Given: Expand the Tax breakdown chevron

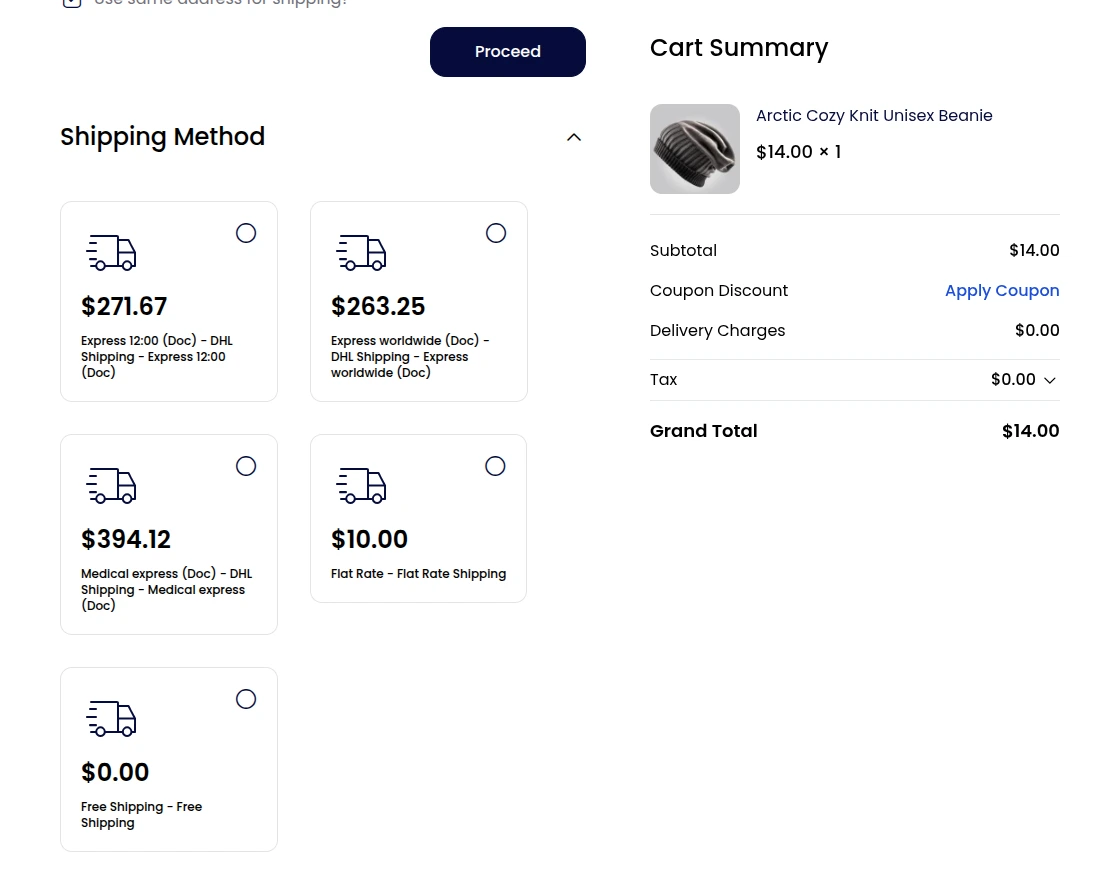Looking at the screenshot, I should pos(1049,380).
